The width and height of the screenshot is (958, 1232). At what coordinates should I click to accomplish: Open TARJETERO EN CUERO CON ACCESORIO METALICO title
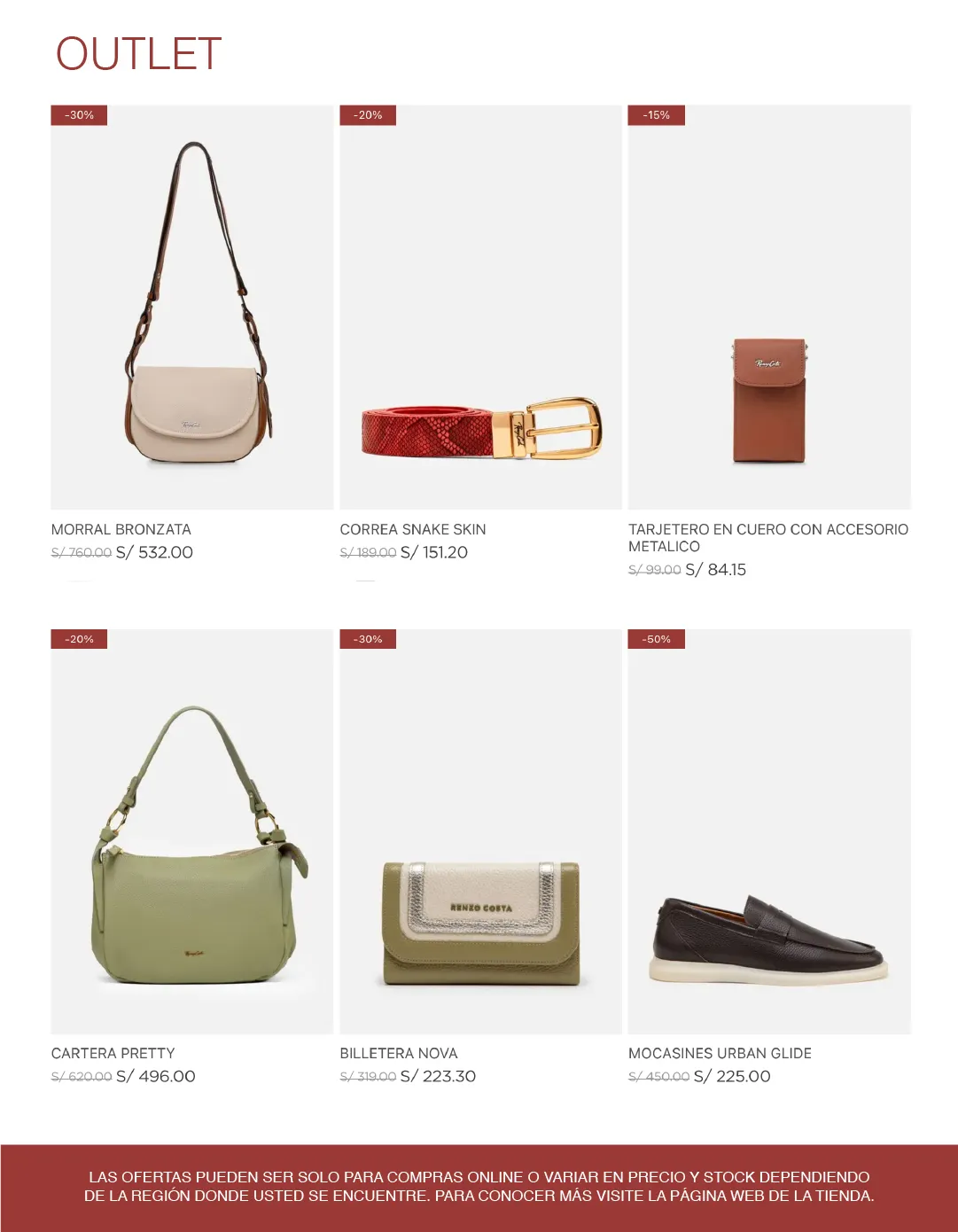point(768,538)
